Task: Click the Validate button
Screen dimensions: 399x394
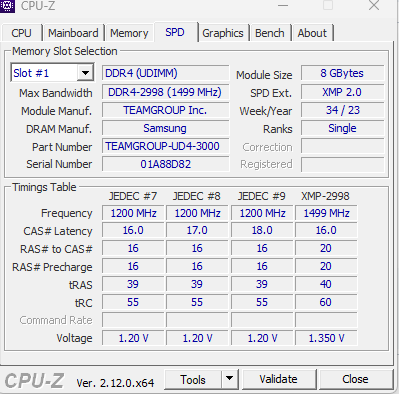Action: point(279,379)
